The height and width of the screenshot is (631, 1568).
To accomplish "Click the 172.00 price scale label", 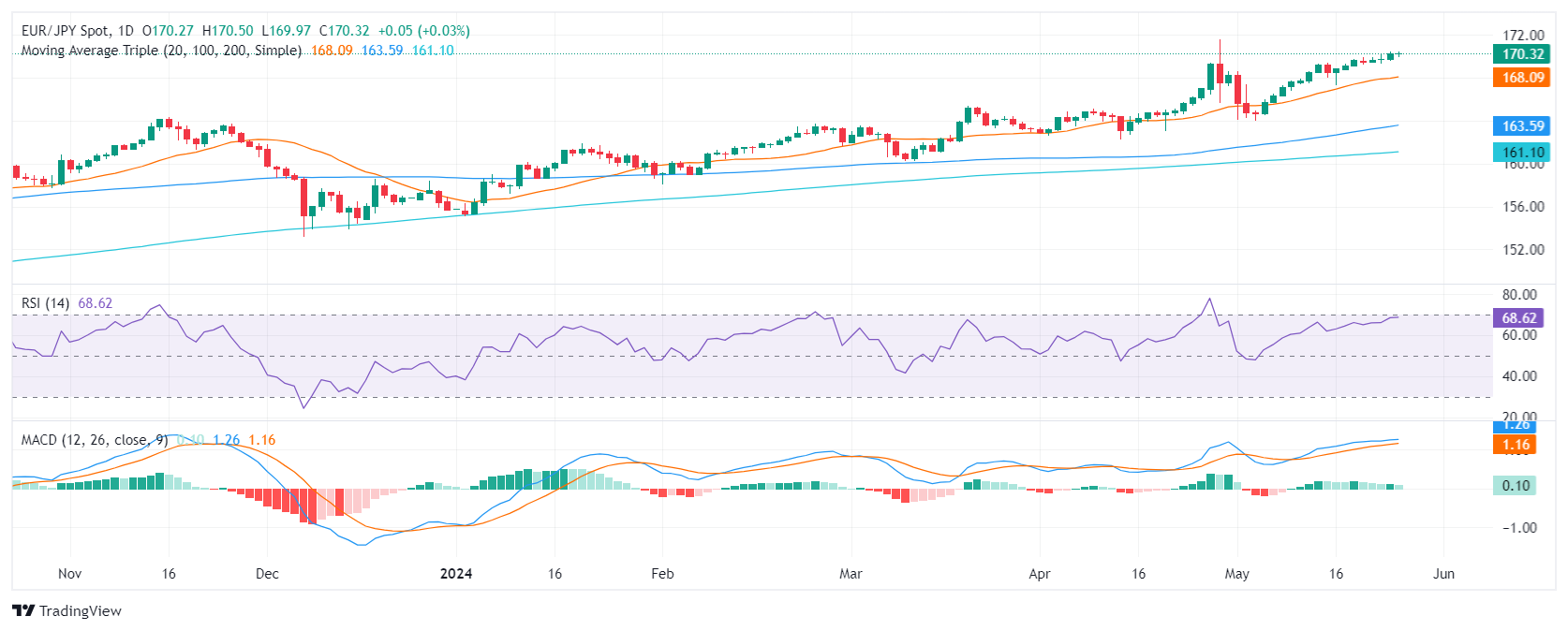I will [x=1523, y=36].
